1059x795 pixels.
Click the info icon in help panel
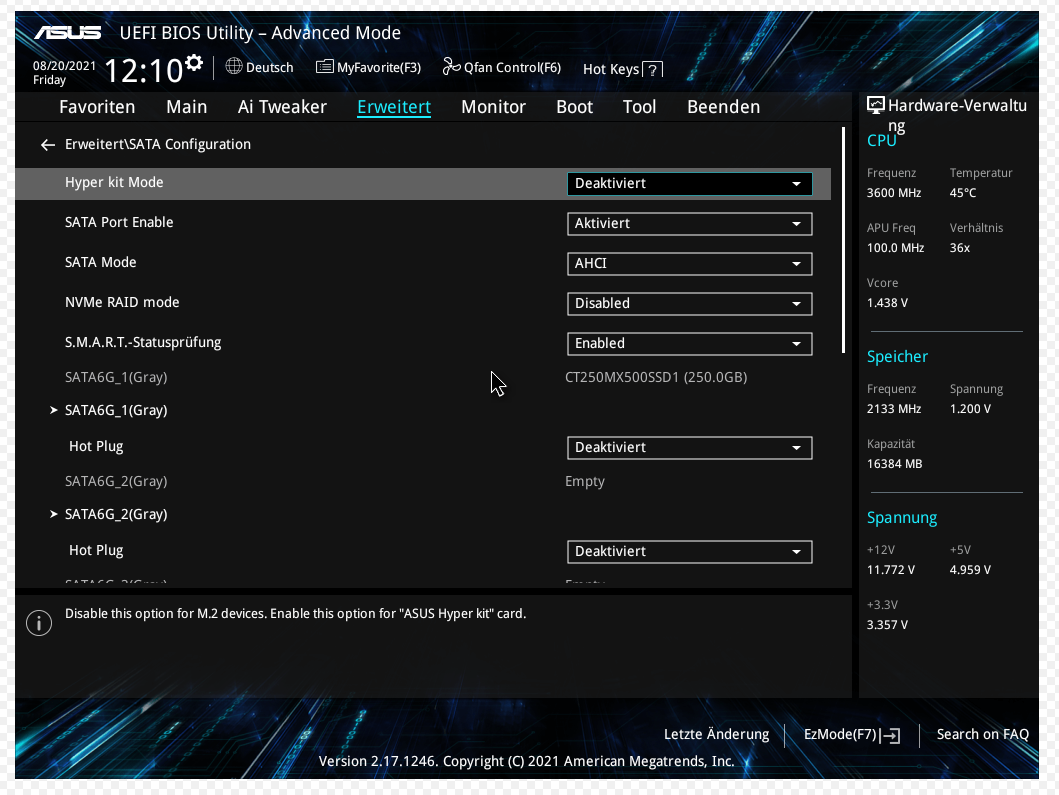[x=39, y=623]
